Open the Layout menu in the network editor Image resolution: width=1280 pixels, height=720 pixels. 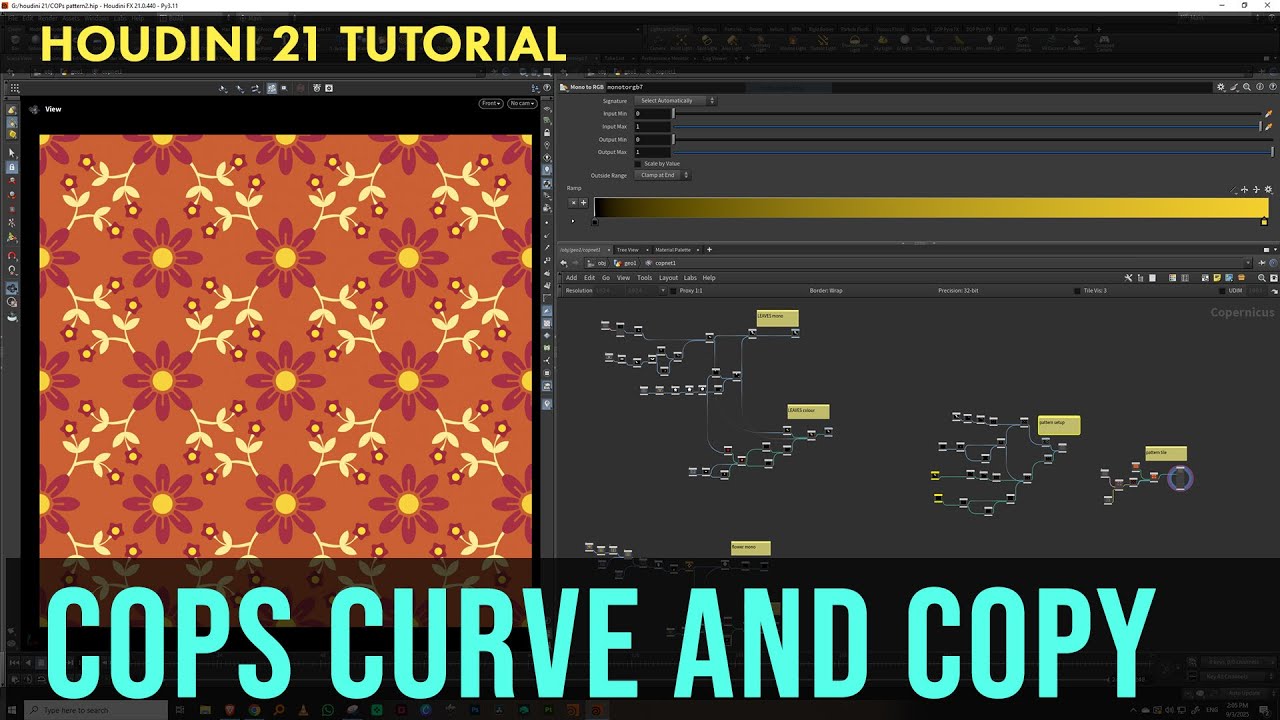668,278
